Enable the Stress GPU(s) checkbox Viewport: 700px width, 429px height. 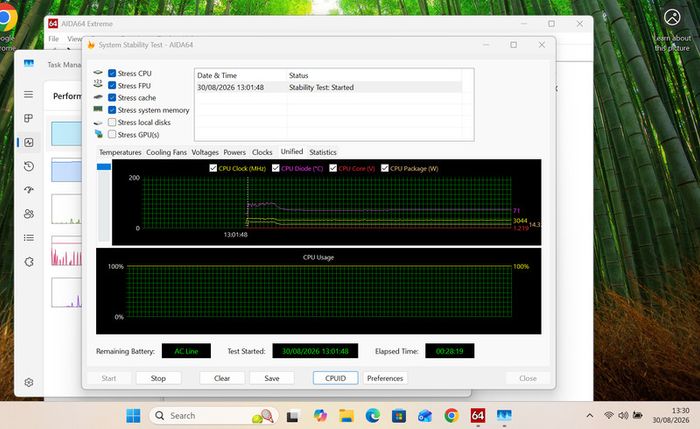pyautogui.click(x=112, y=134)
